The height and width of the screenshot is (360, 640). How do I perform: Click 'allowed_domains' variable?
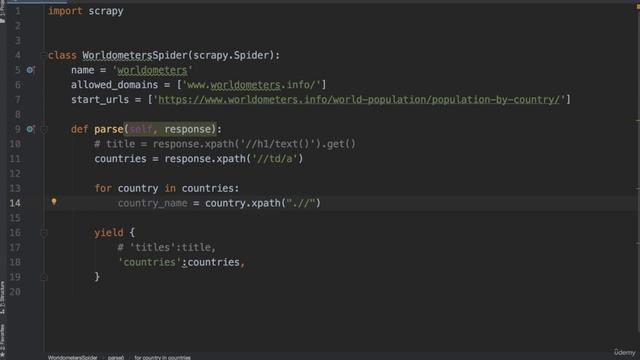(x=114, y=85)
